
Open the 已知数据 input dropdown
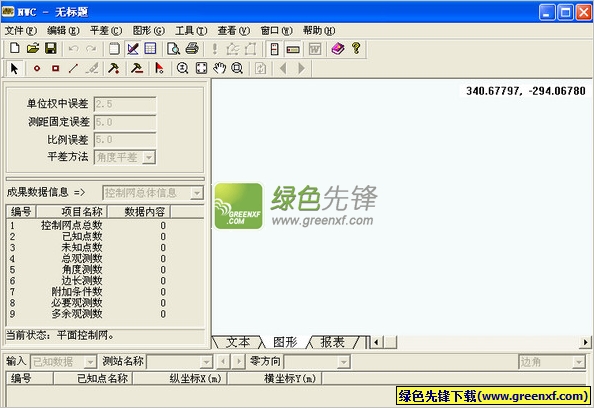90,362
